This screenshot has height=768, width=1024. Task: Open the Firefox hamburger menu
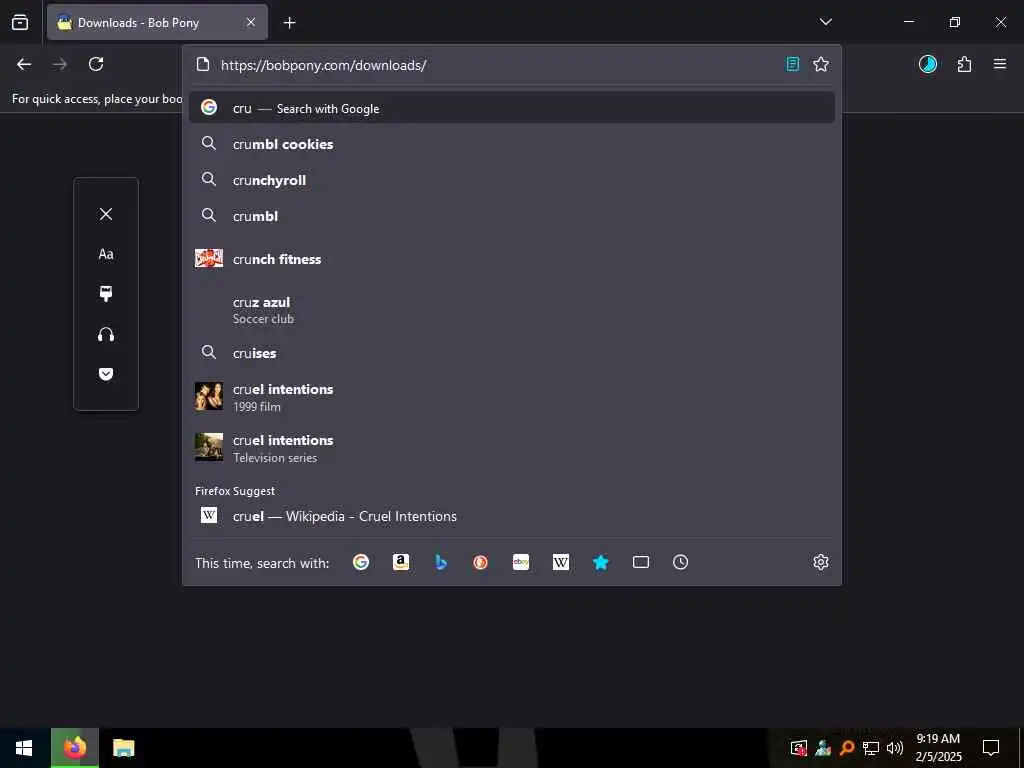(1000, 64)
